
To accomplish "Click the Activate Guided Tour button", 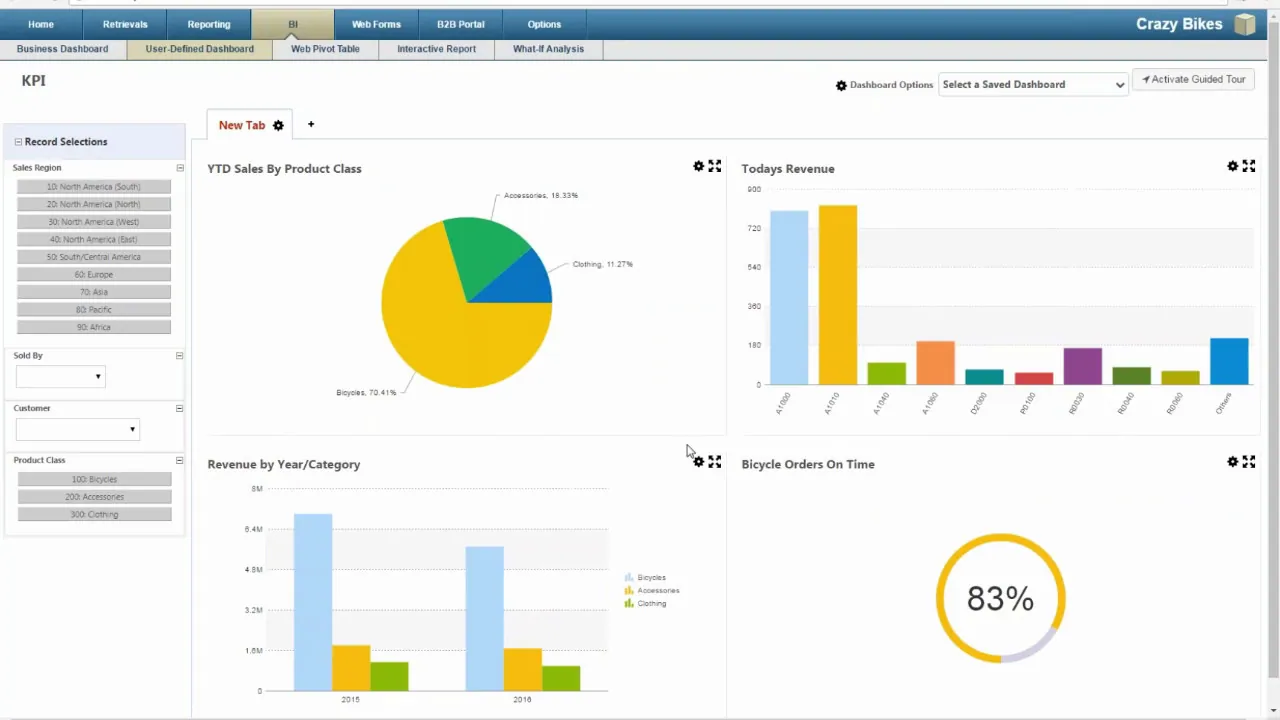I will click(x=1194, y=80).
